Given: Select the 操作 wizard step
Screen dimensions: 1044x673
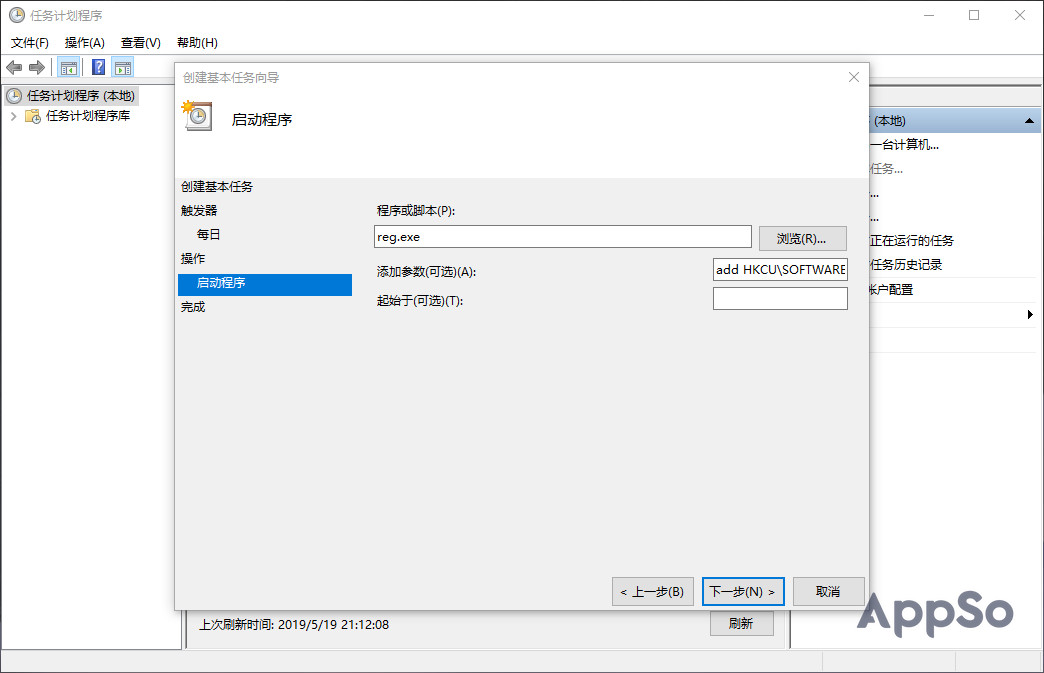Looking at the screenshot, I should click(193, 259).
